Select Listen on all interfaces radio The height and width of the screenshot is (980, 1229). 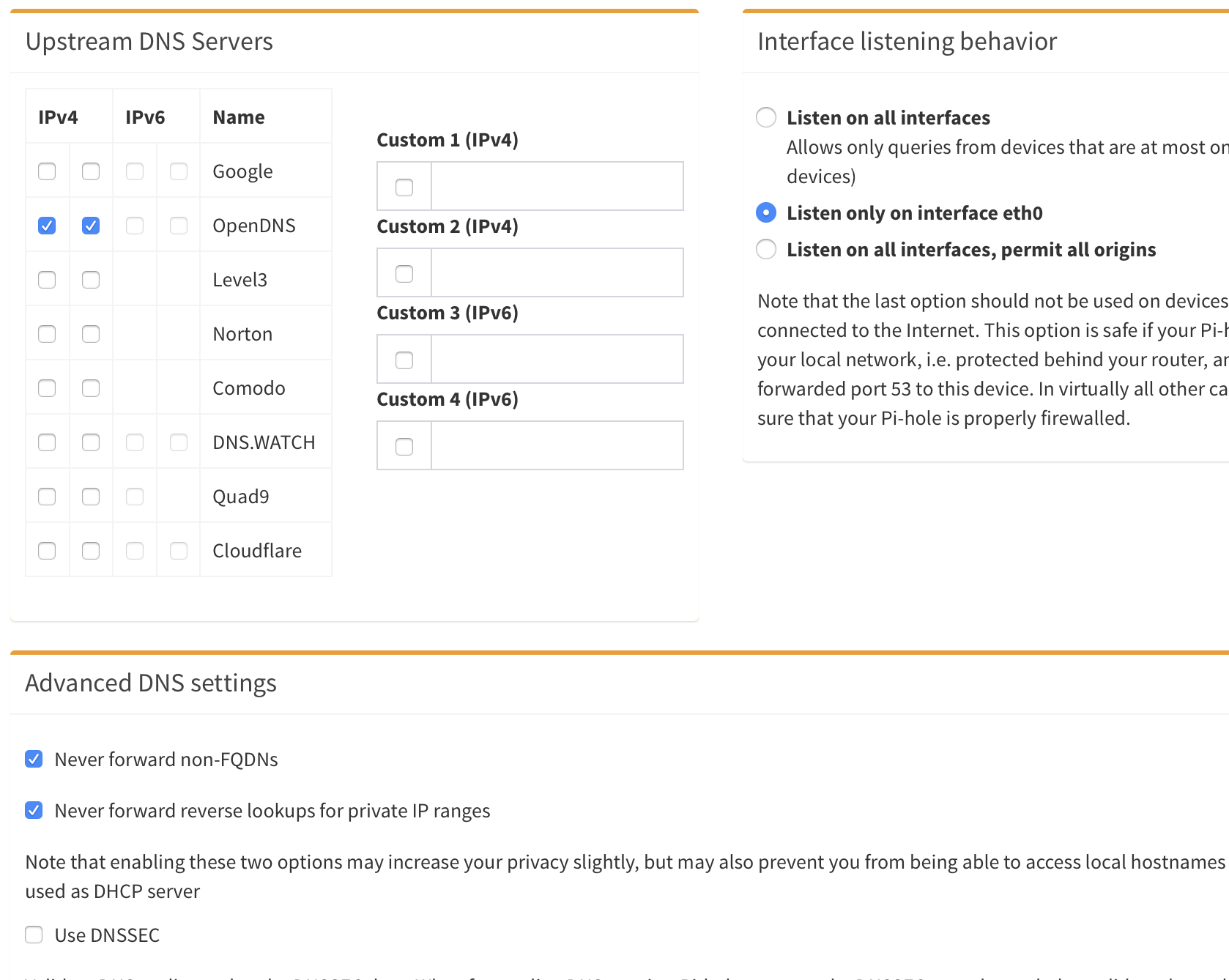point(766,117)
